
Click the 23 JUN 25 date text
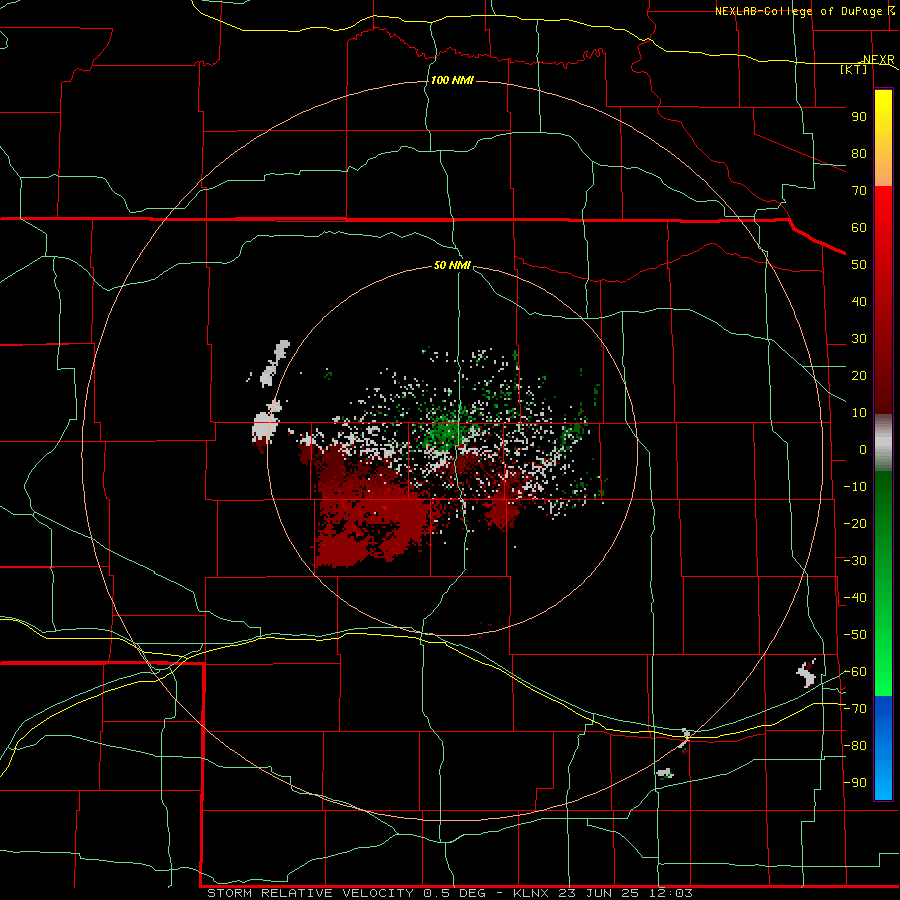pos(598,893)
